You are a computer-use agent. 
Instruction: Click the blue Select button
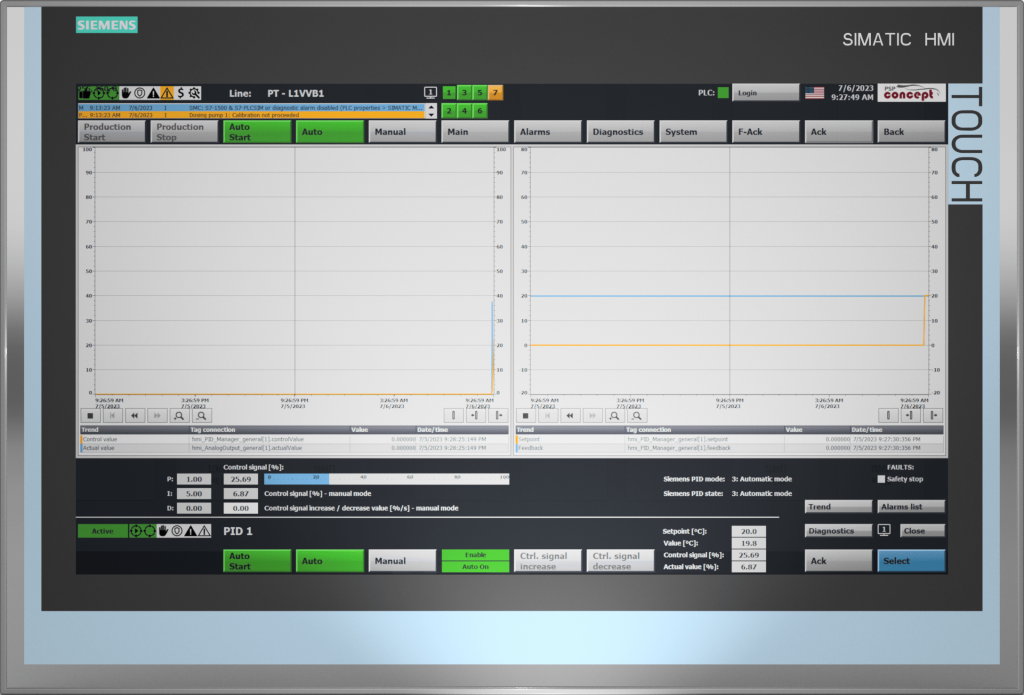[910, 561]
